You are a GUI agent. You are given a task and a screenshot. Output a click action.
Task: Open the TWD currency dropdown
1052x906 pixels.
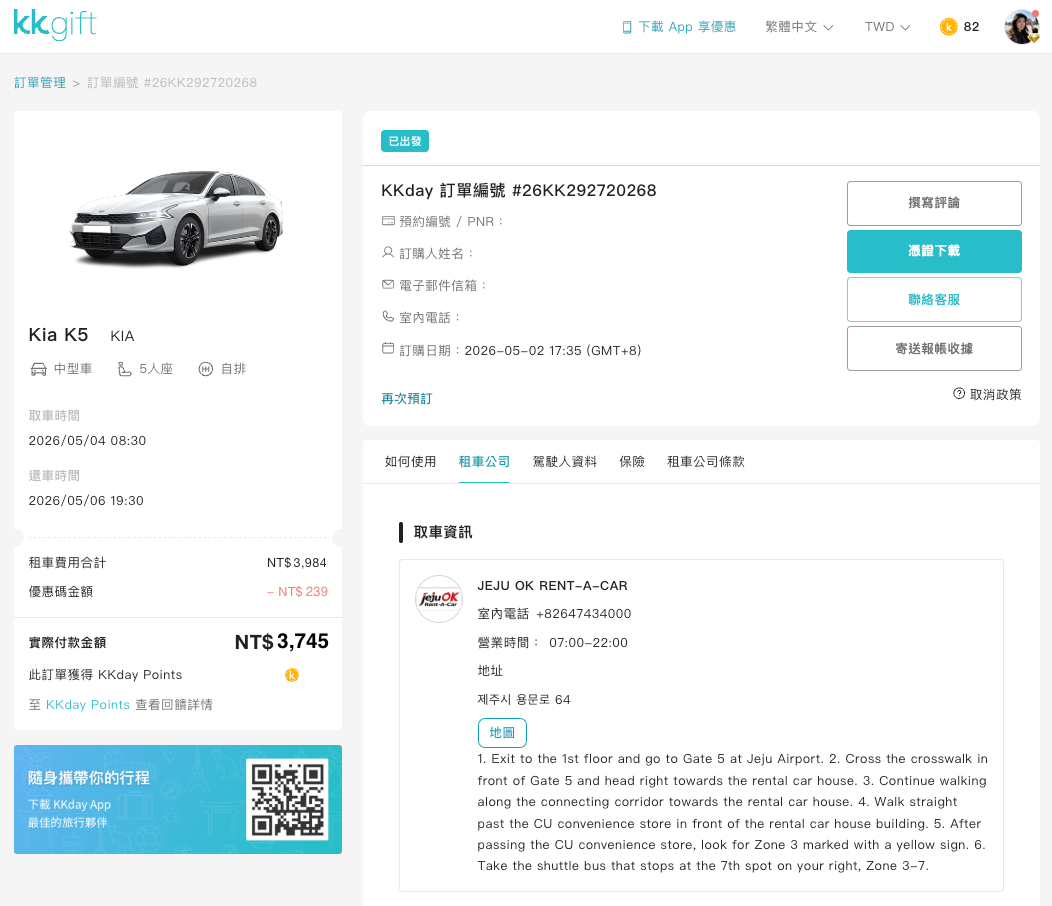coord(887,27)
